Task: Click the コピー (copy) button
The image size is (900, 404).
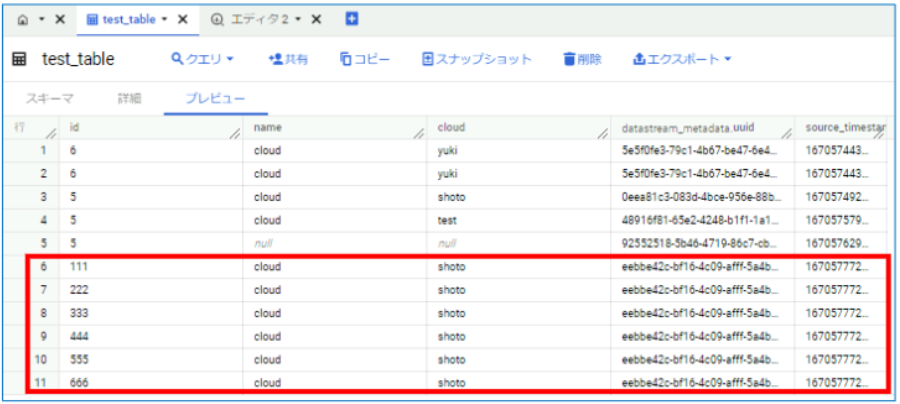Action: coord(364,60)
